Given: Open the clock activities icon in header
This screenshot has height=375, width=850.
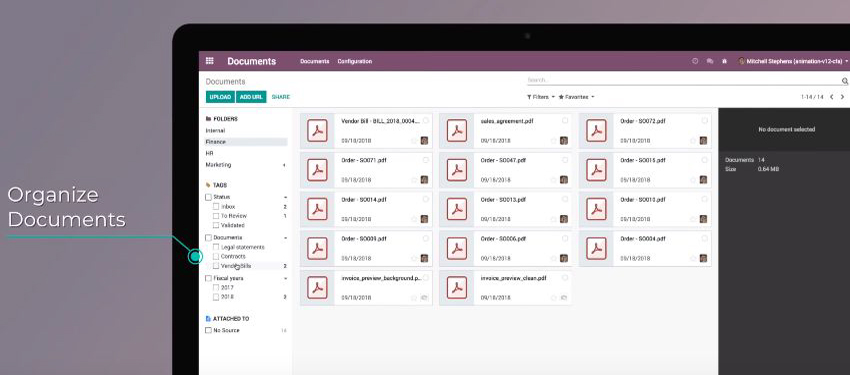Looking at the screenshot, I should point(695,61).
